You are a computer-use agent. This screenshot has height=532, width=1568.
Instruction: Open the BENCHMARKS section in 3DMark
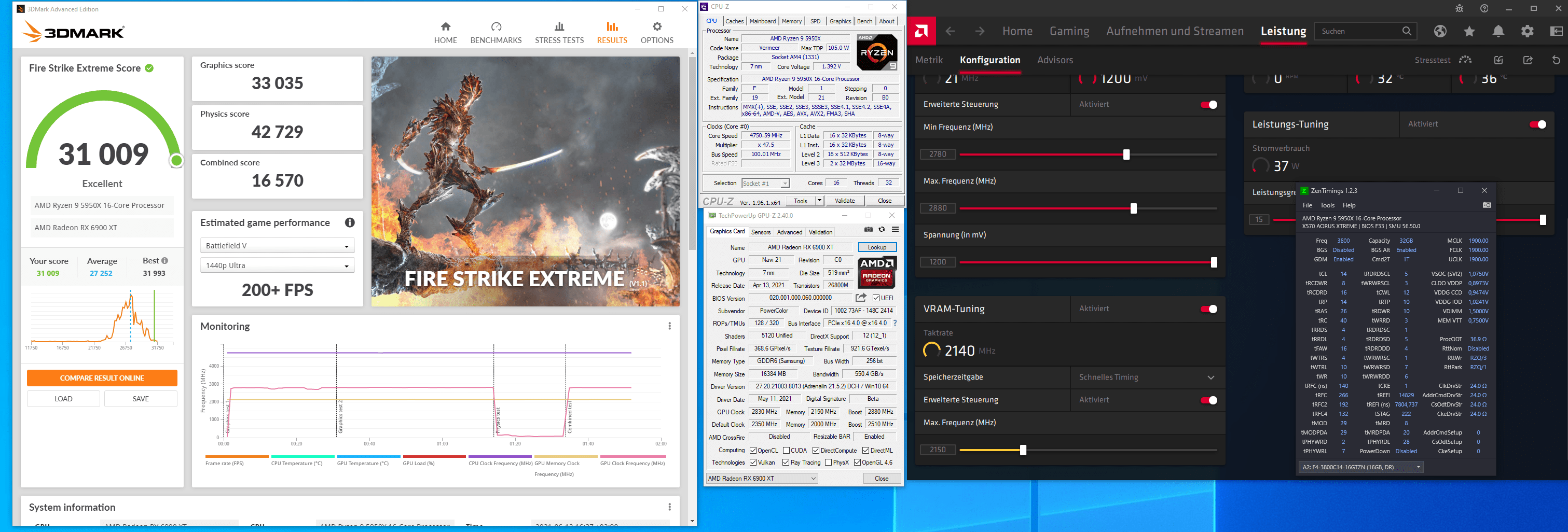pos(496,33)
